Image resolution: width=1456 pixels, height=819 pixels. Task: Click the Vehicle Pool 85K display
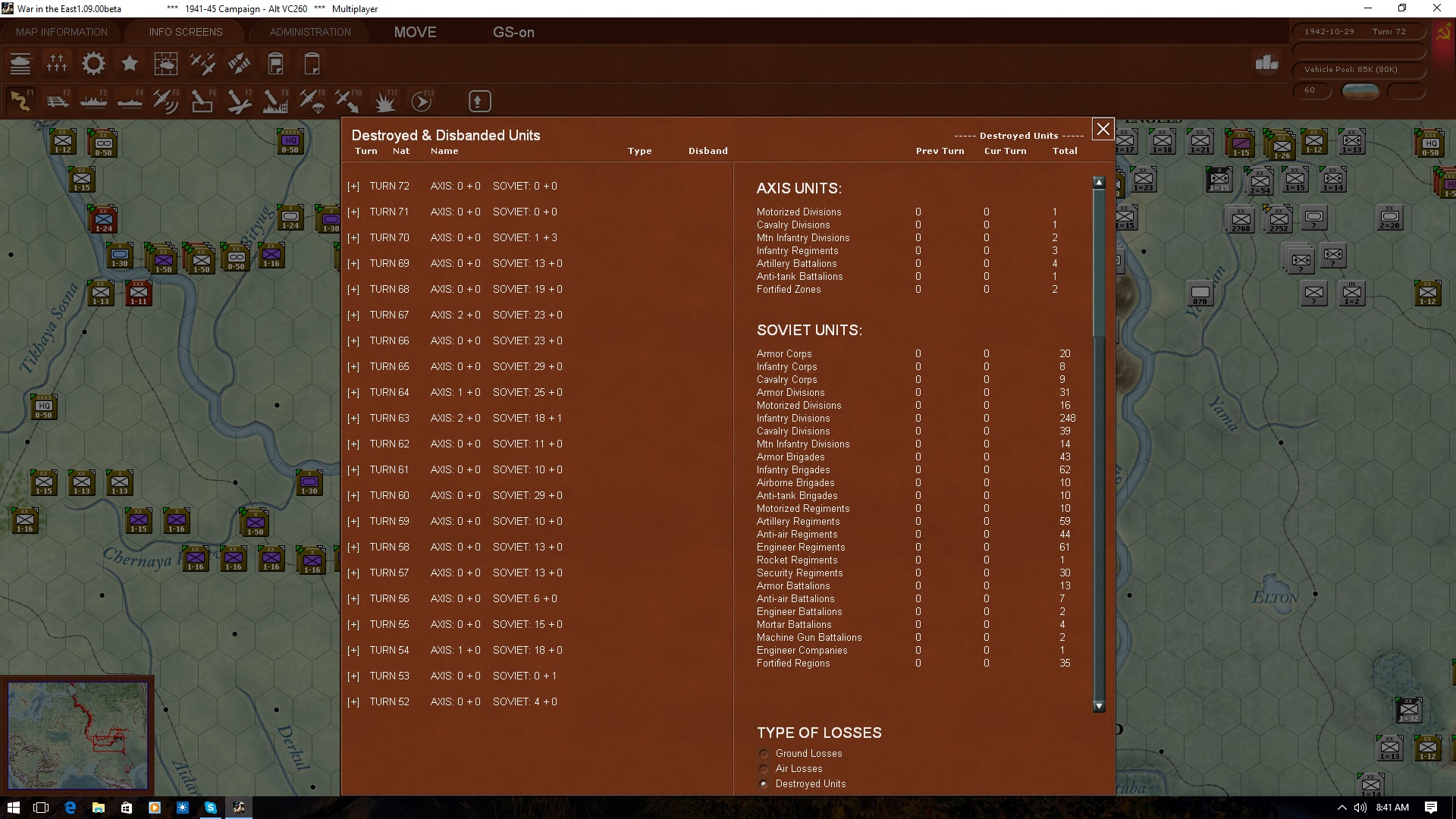coord(1358,70)
